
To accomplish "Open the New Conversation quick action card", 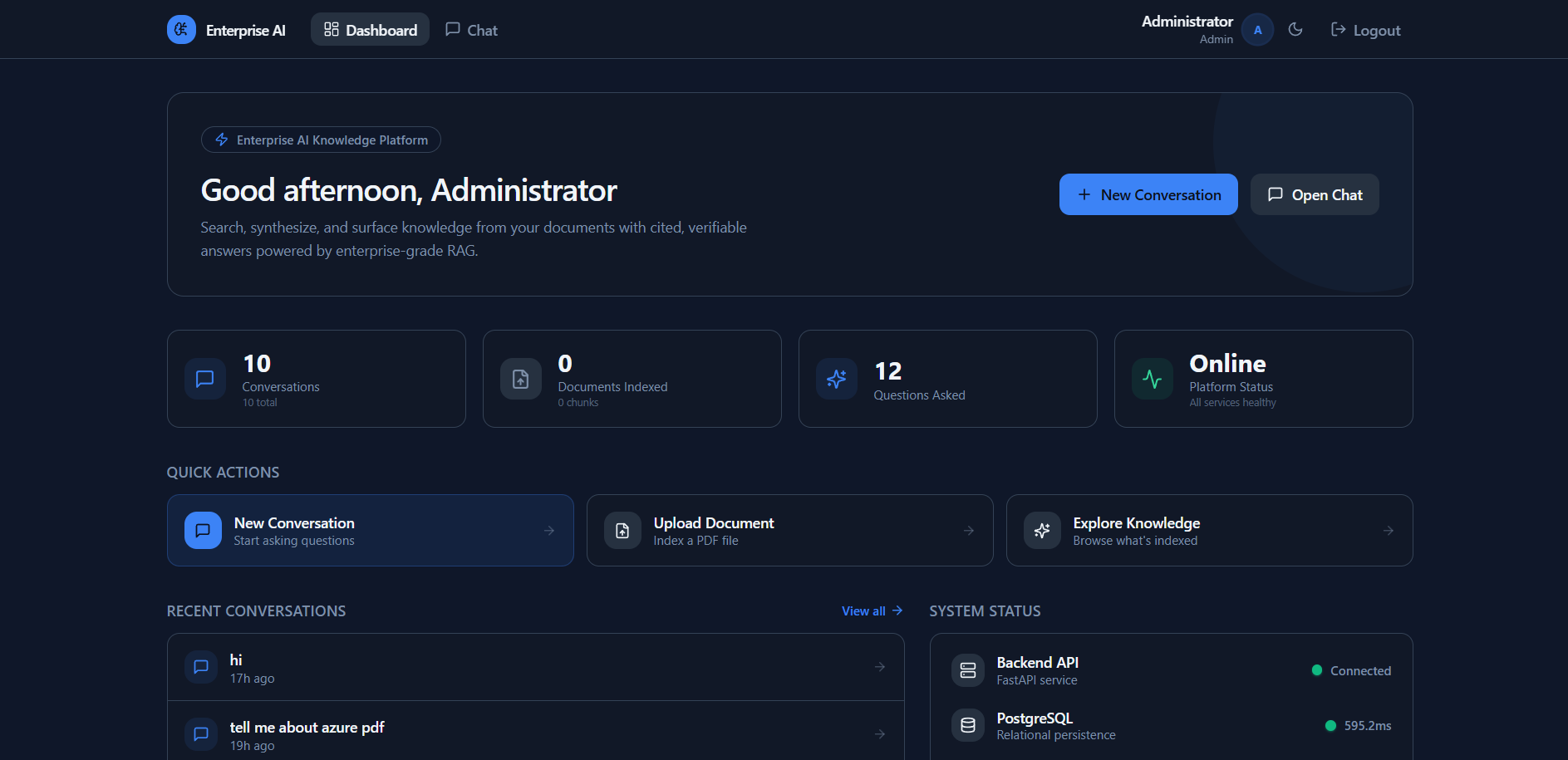I will pos(371,531).
